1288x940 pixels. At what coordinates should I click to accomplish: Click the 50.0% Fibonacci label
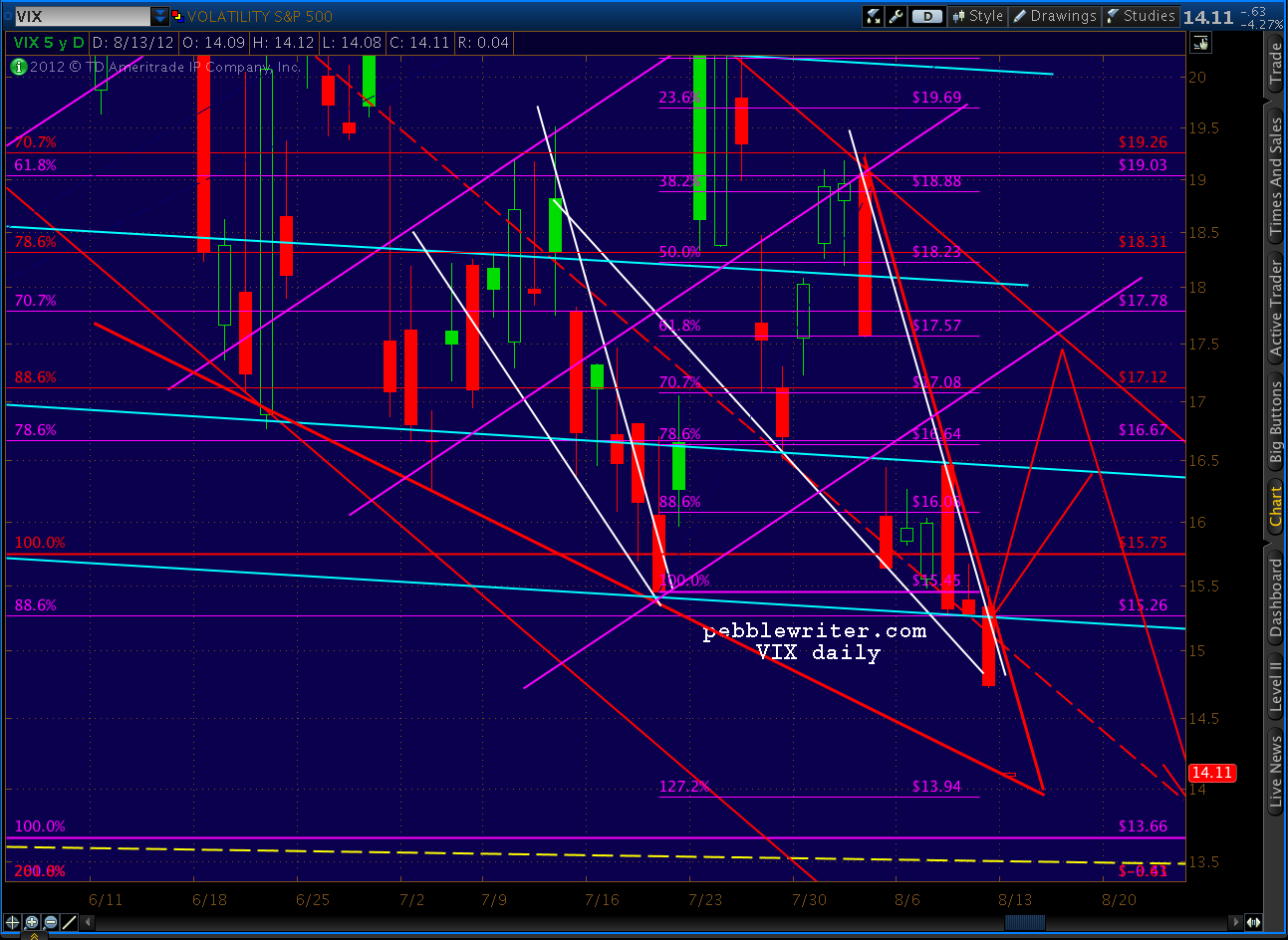click(x=680, y=252)
